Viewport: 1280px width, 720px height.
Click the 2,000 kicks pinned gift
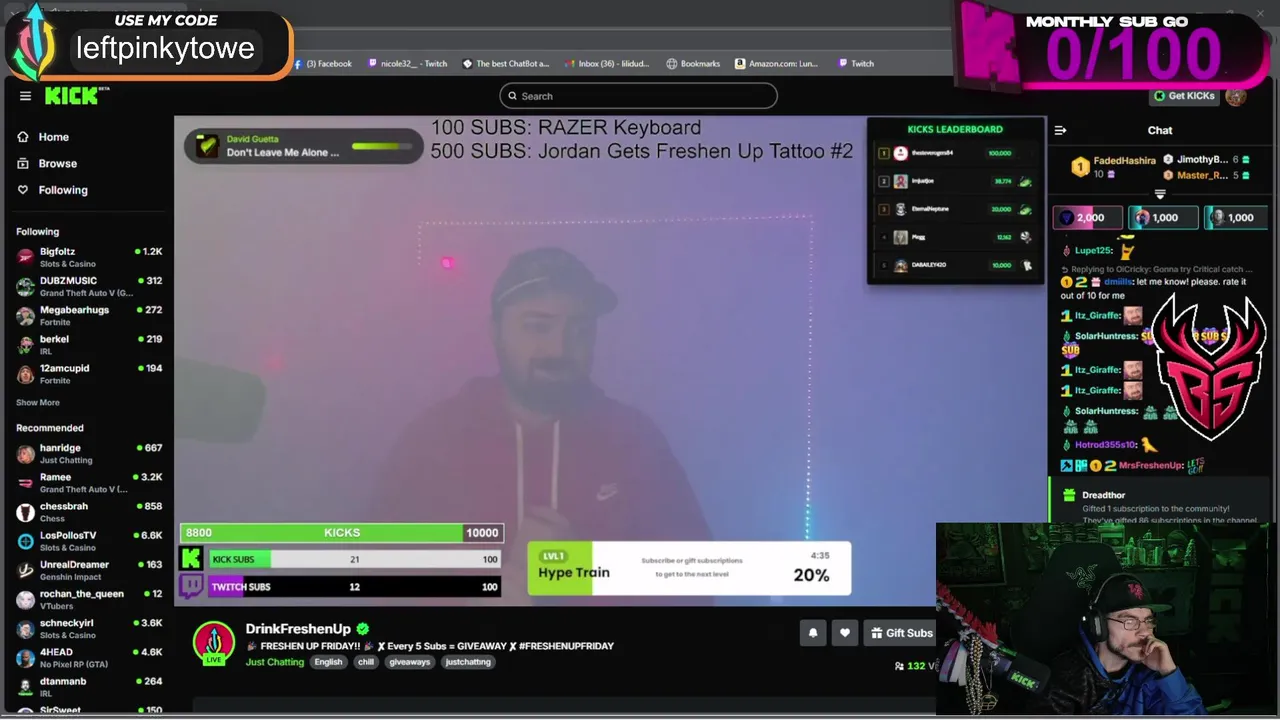click(x=1087, y=217)
